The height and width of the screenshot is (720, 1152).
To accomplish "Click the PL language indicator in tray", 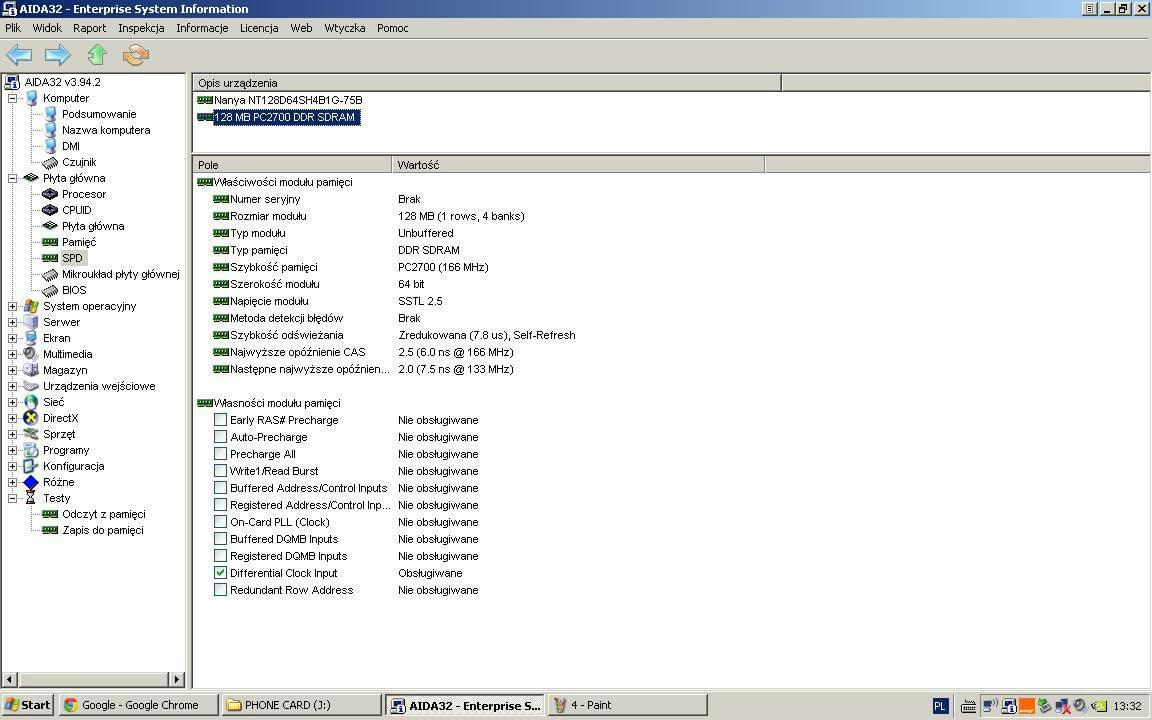I will (x=940, y=706).
